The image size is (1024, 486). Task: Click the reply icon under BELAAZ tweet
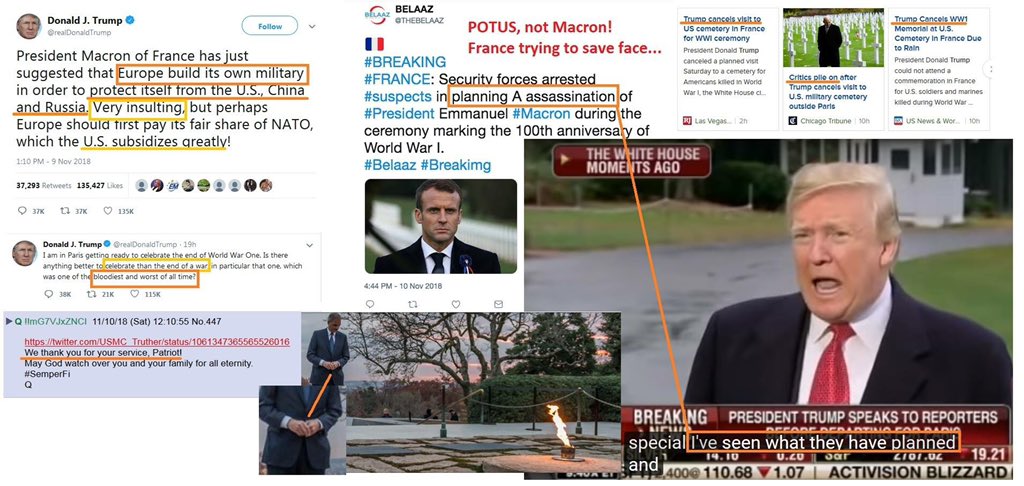pos(370,304)
